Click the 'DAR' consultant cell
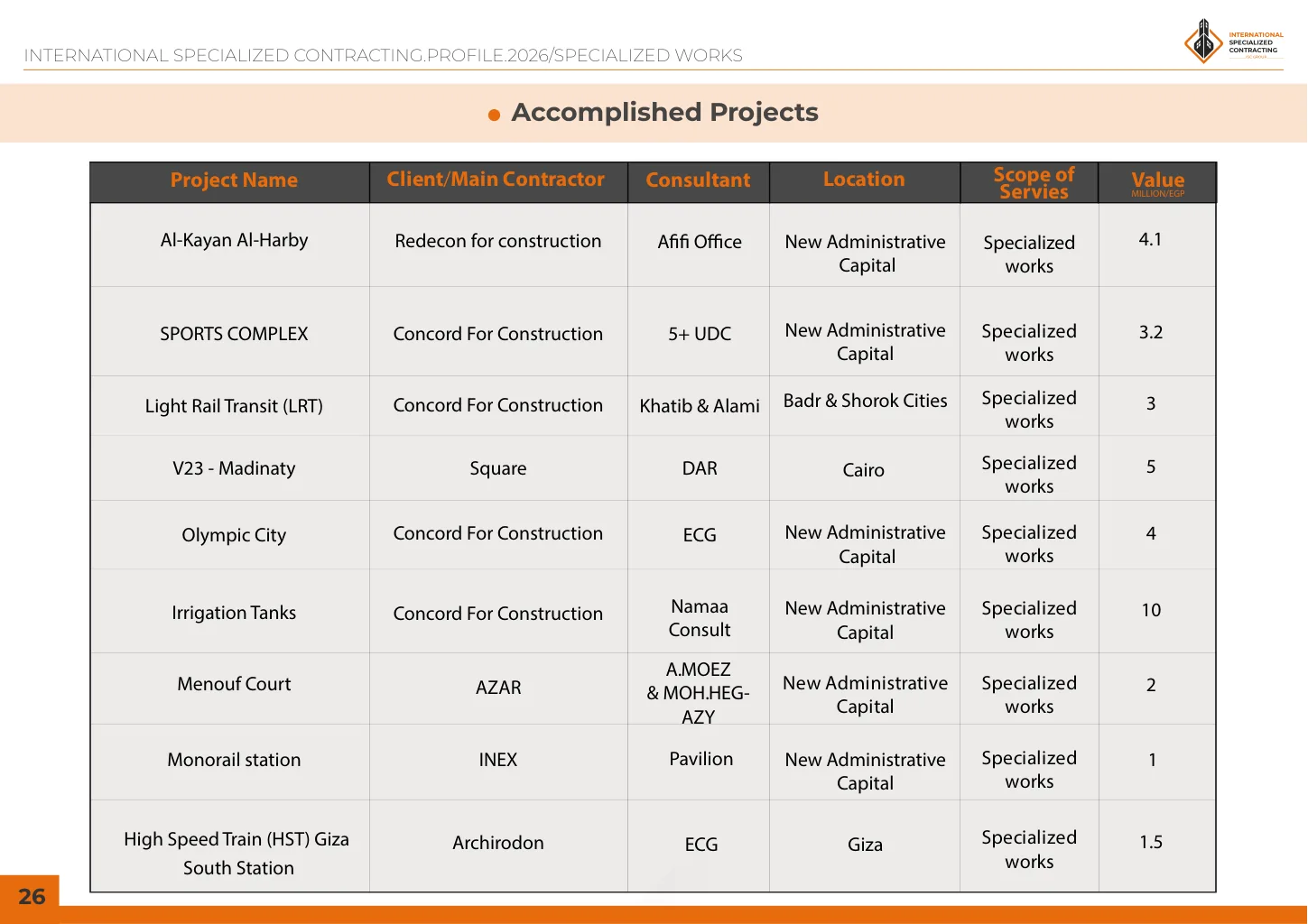This screenshot has width=1308, height=924. (x=700, y=468)
